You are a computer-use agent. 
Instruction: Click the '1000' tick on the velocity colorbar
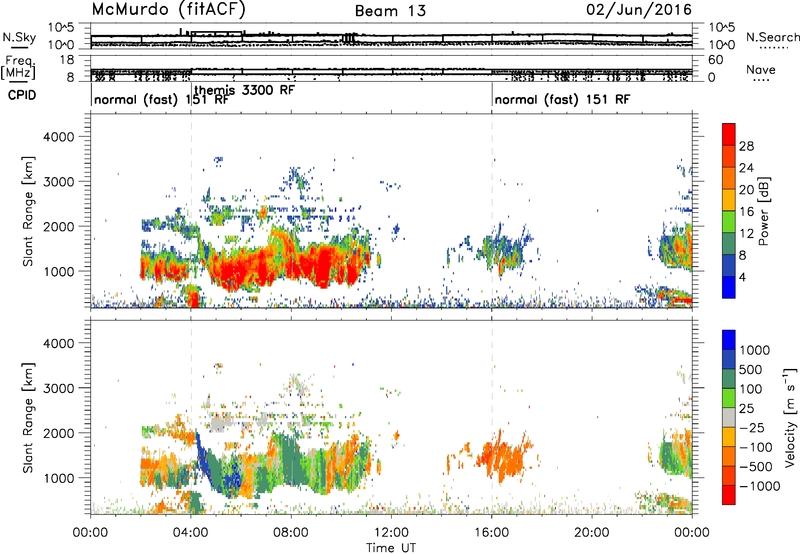click(x=755, y=350)
